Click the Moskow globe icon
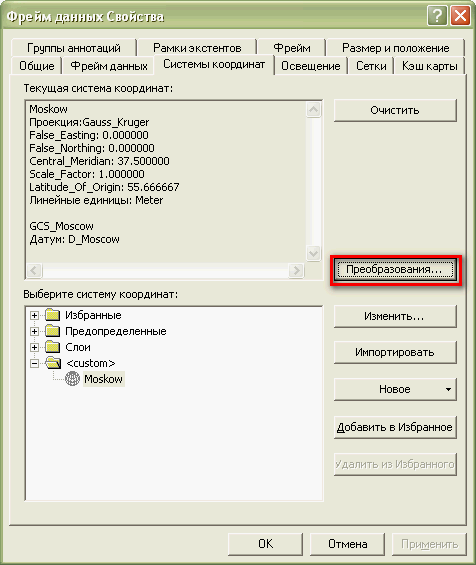 click(x=72, y=379)
